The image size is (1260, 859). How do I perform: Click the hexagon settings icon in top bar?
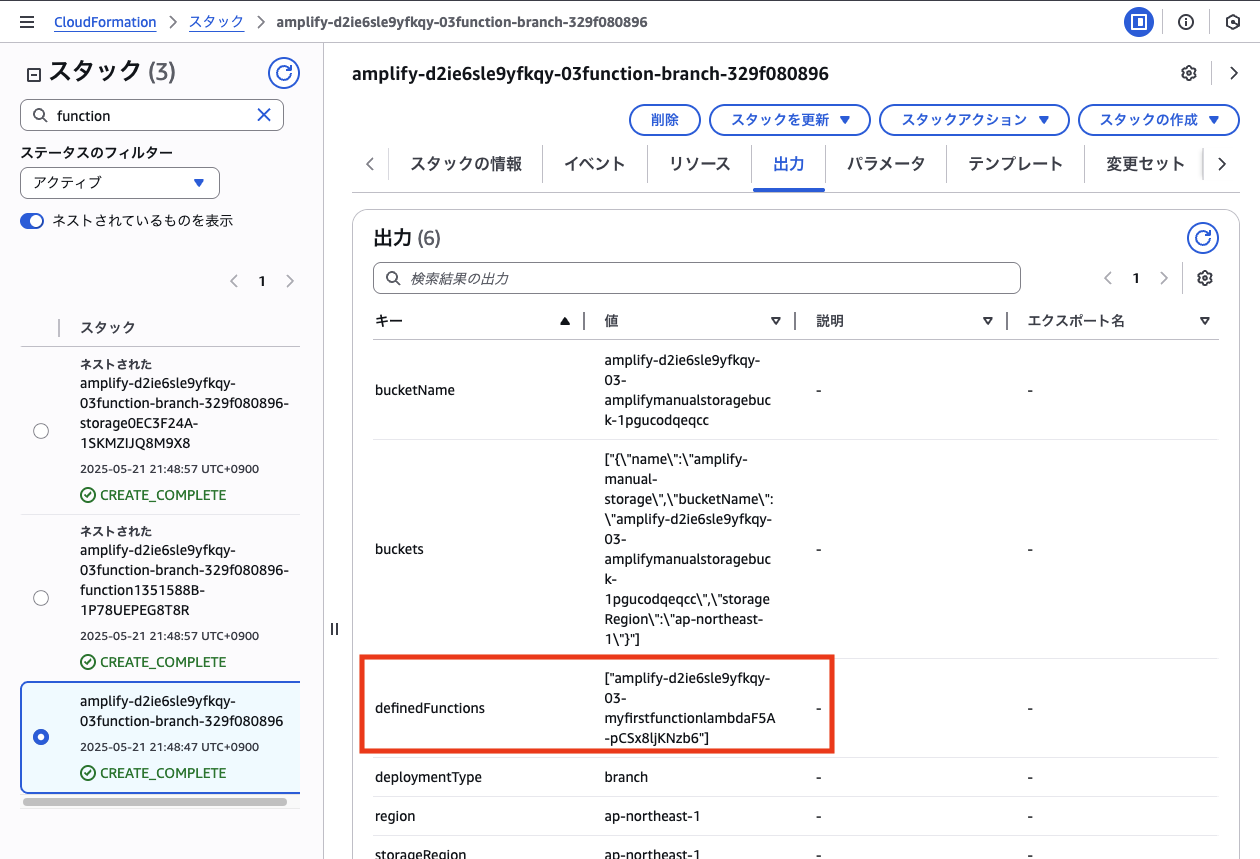[1233, 21]
